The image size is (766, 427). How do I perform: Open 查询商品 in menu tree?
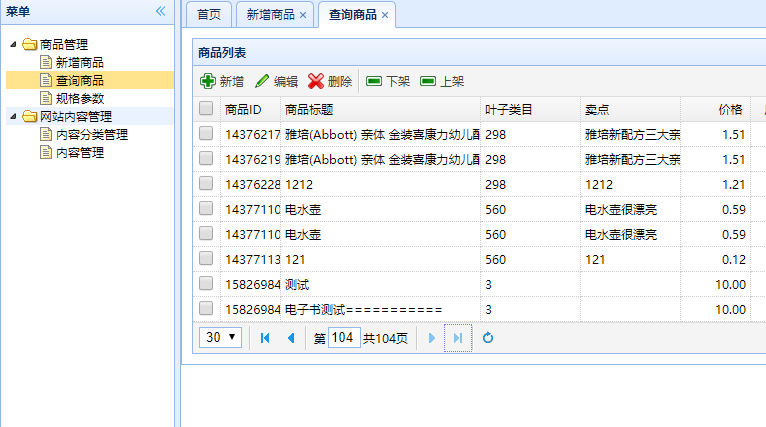[x=80, y=81]
